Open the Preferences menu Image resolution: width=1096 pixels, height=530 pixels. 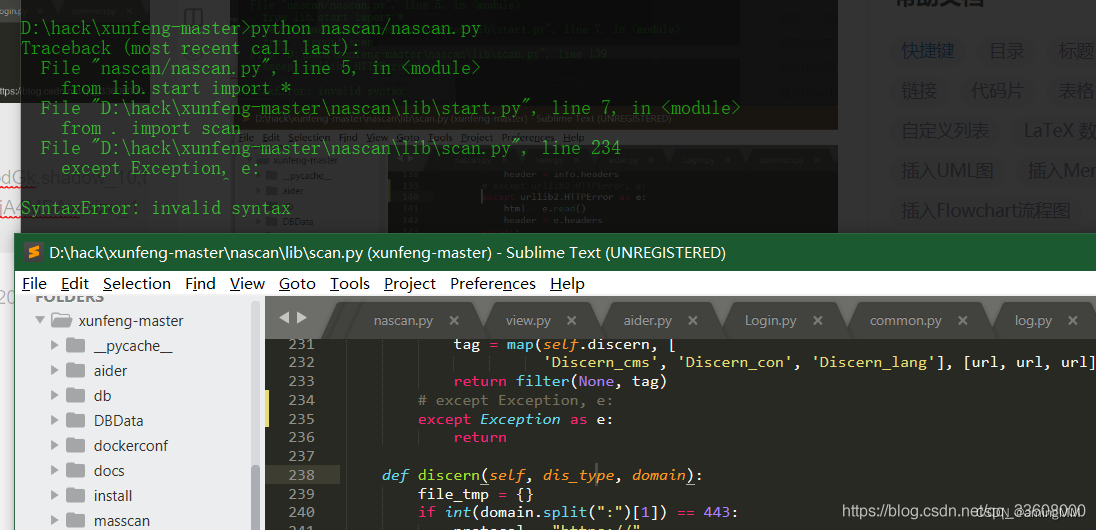[x=493, y=284]
